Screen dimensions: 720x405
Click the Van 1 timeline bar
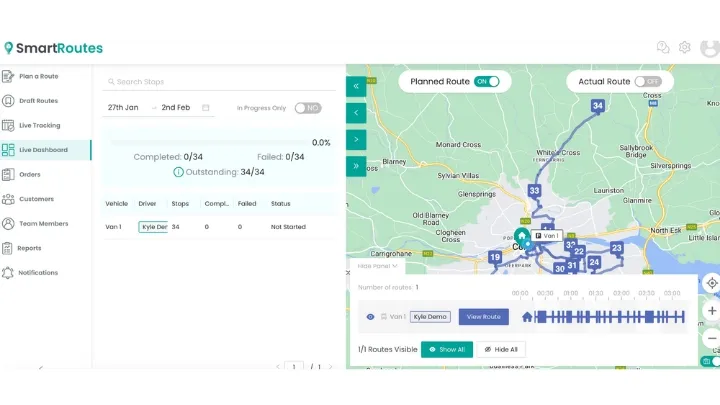click(609, 317)
